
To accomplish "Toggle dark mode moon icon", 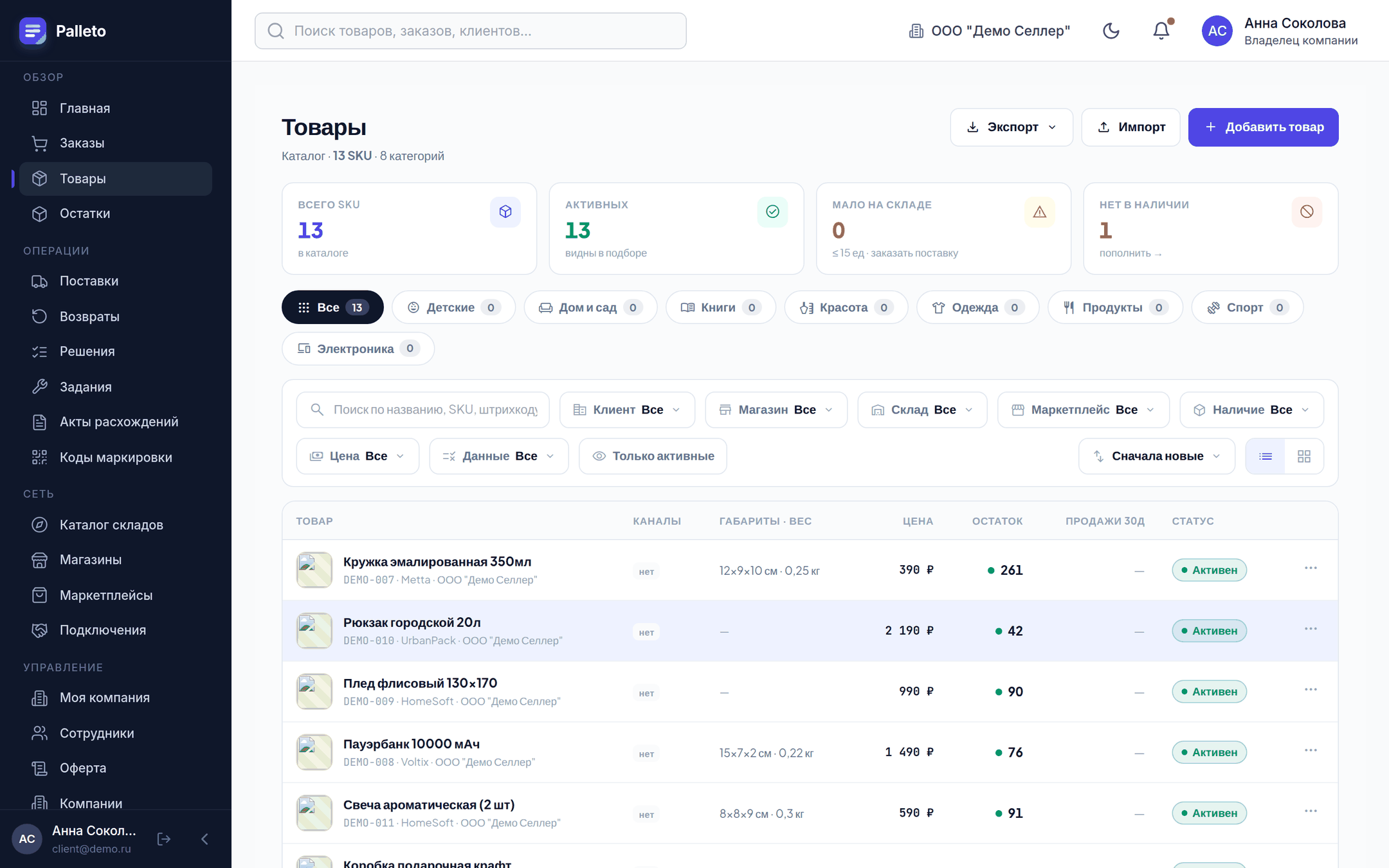I will pyautogui.click(x=1111, y=31).
